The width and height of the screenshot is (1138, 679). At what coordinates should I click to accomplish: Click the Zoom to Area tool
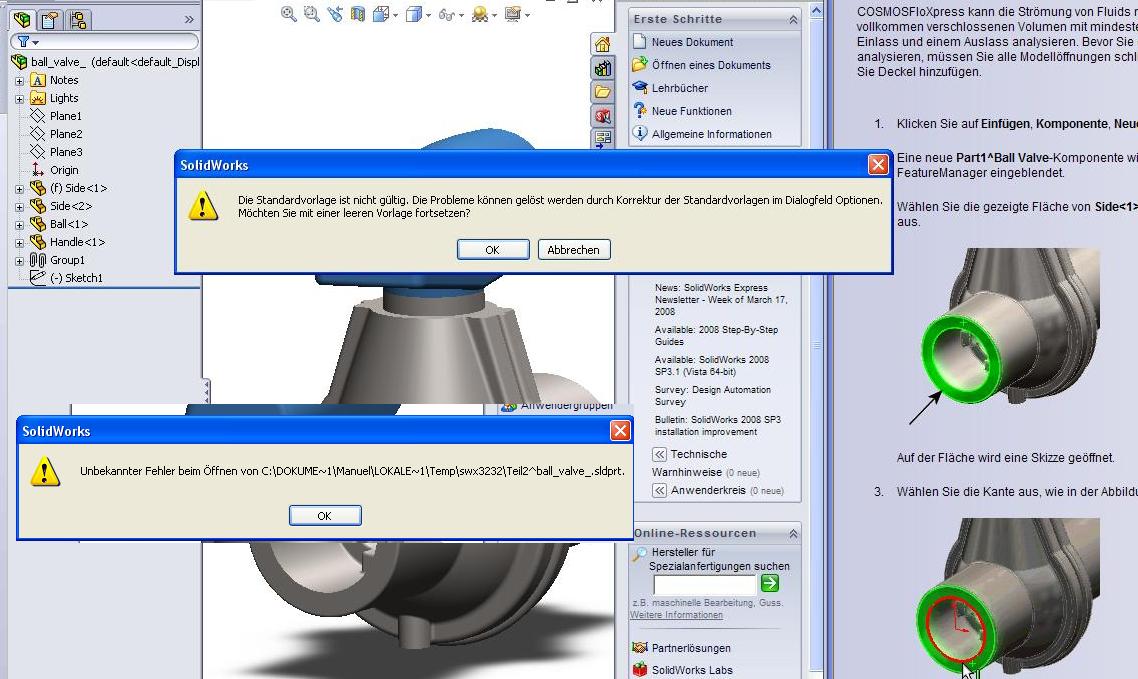pos(312,13)
